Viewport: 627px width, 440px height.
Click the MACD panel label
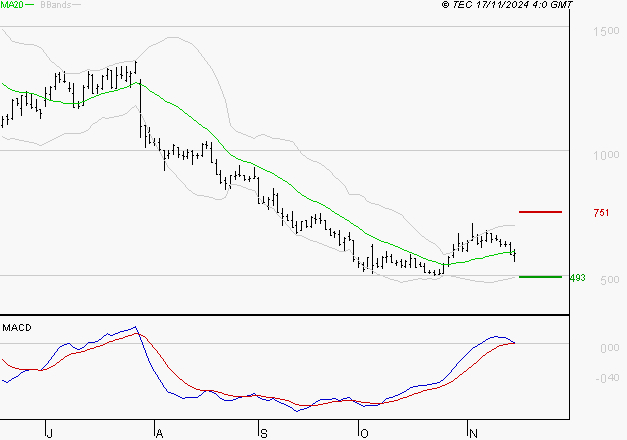(17, 328)
